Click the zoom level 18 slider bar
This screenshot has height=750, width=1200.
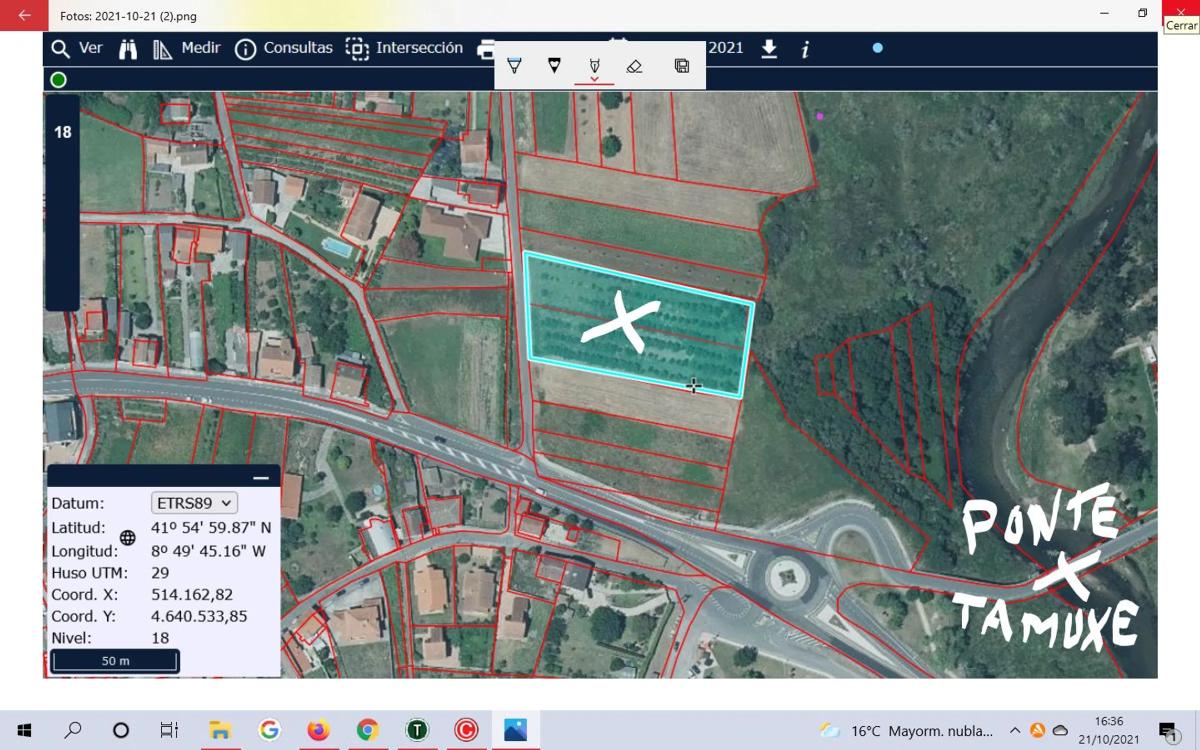tap(62, 200)
